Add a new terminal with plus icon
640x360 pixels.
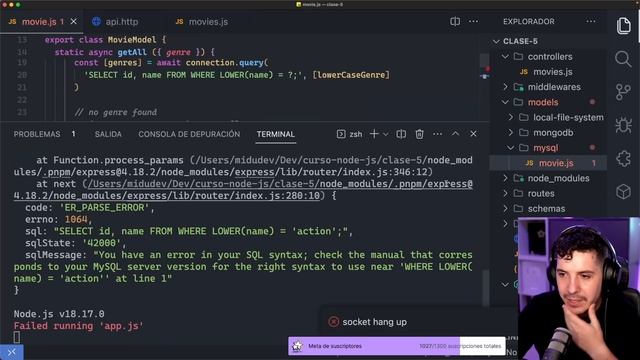click(x=373, y=134)
